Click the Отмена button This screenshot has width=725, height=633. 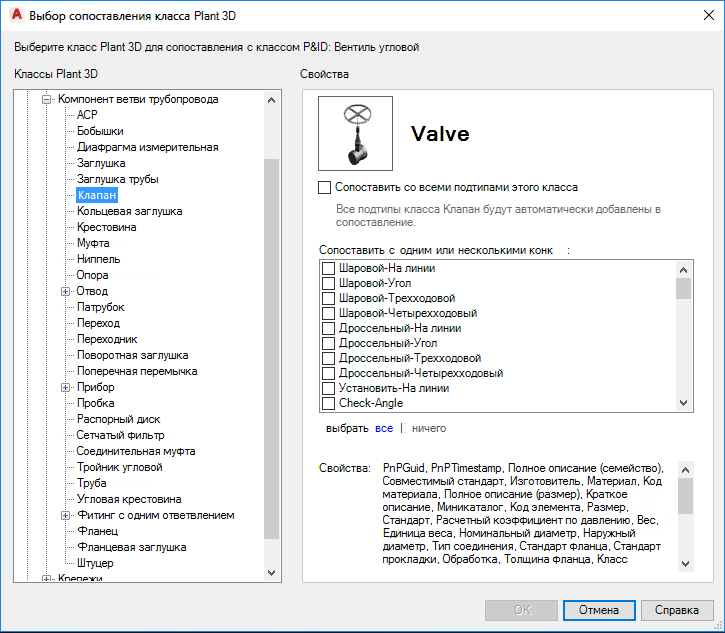click(x=599, y=610)
